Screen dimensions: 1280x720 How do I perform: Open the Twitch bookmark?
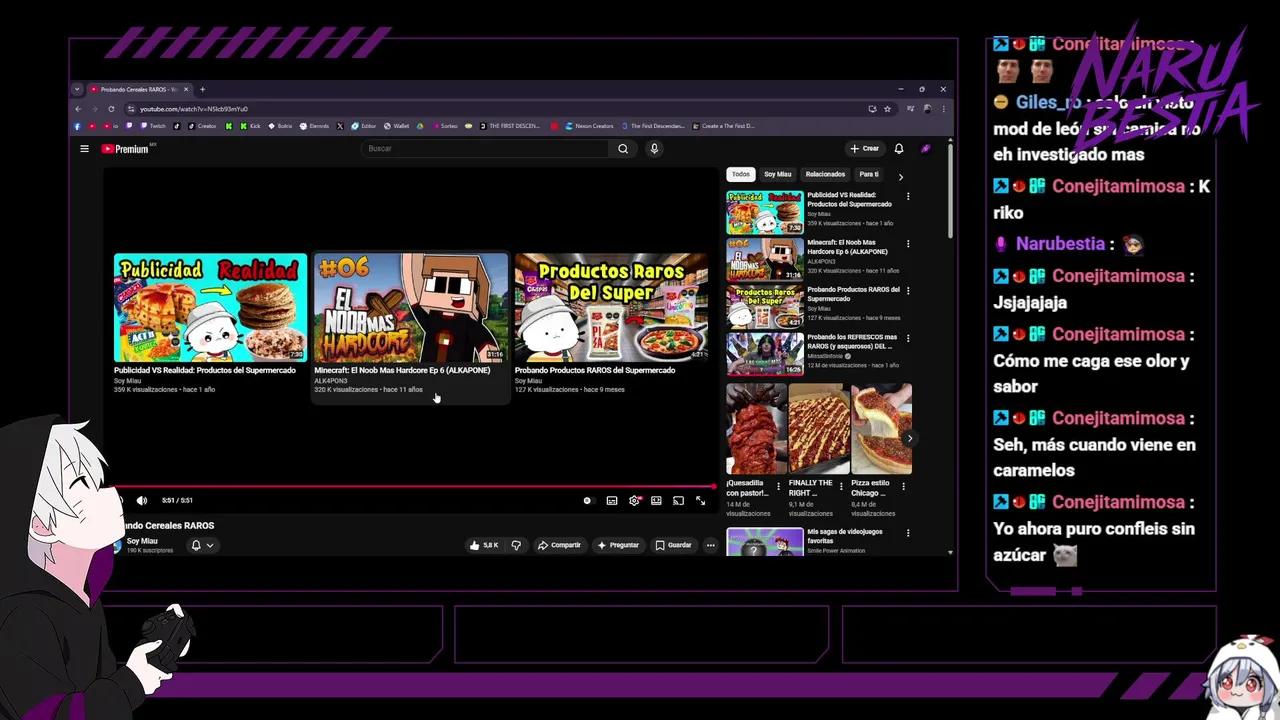click(154, 126)
